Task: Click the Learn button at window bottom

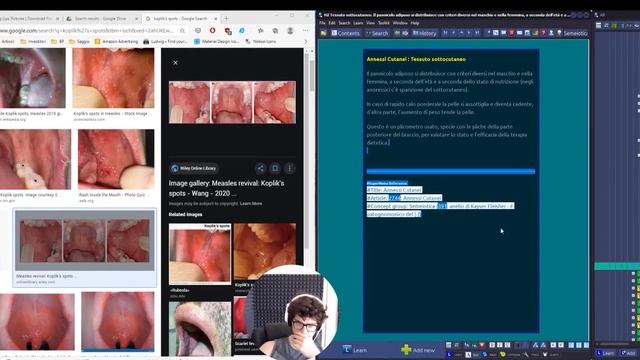Action: tap(355, 350)
